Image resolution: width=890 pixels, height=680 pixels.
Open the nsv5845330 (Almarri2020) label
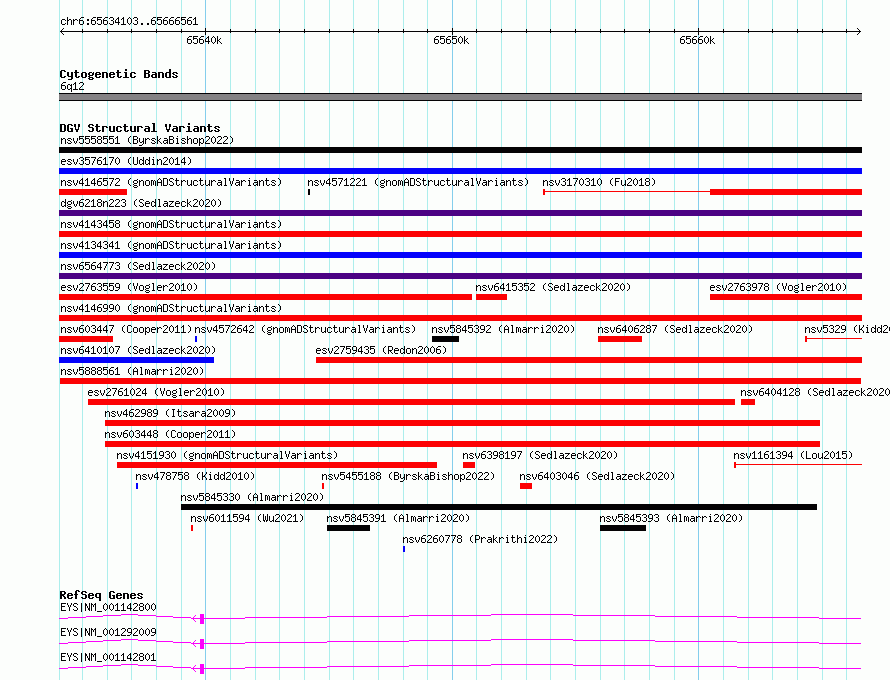(252, 497)
